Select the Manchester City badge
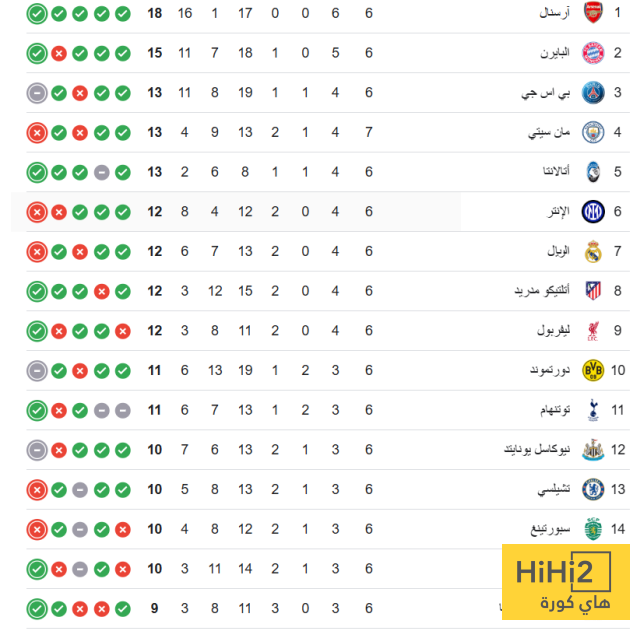This screenshot has height=631, width=640. (x=593, y=132)
